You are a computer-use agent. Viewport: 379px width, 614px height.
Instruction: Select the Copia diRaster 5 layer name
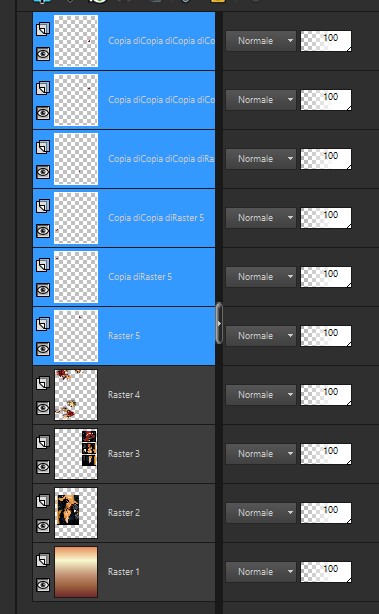point(140,277)
